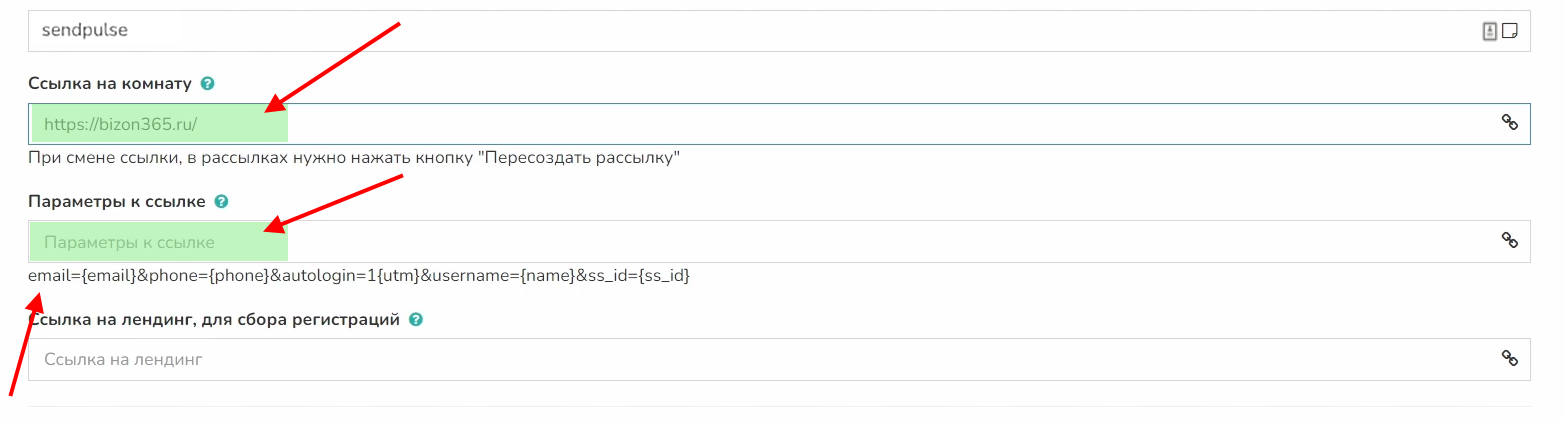Focus the sendpulse text field

[x=700, y=31]
